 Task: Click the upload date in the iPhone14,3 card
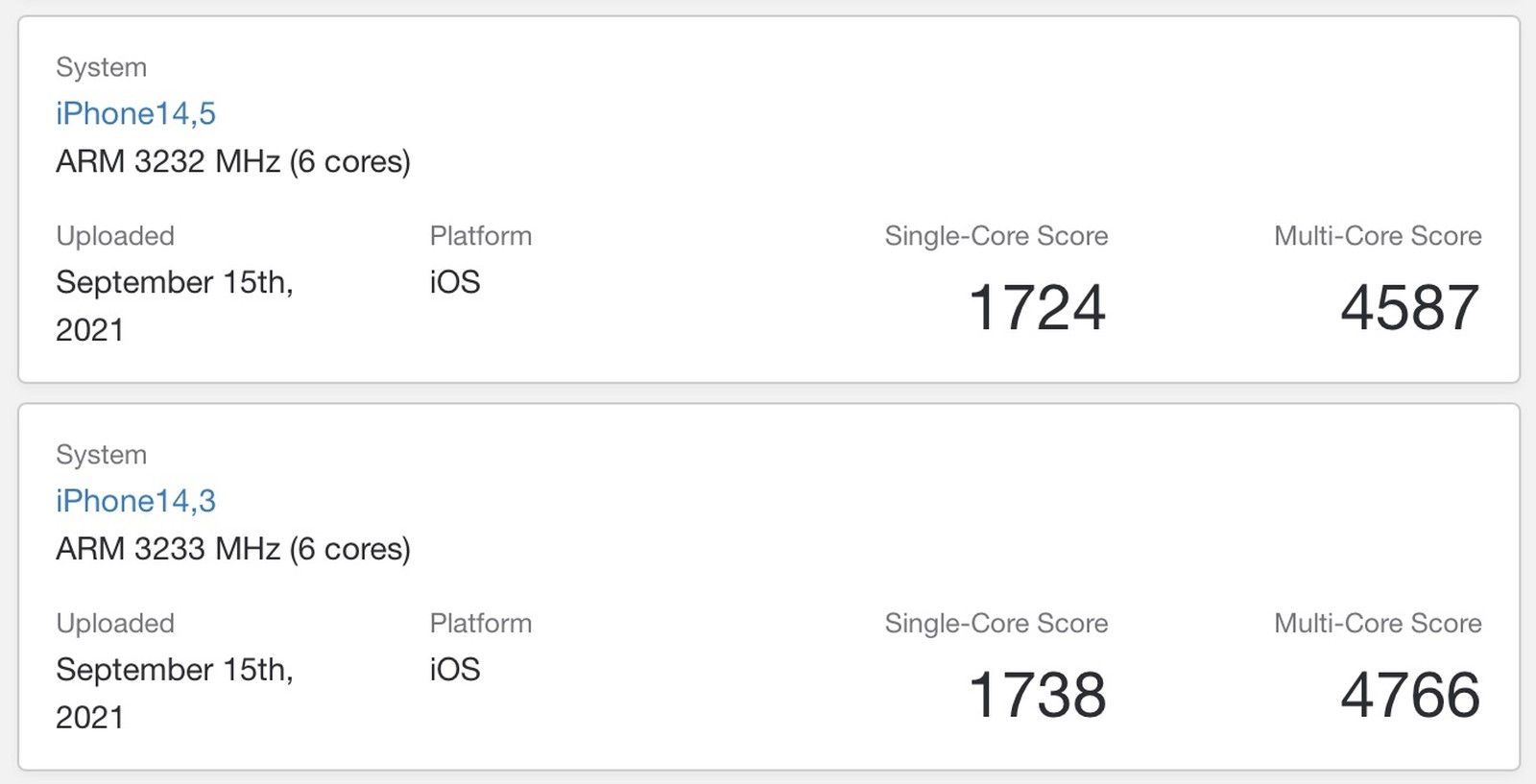pos(174,693)
